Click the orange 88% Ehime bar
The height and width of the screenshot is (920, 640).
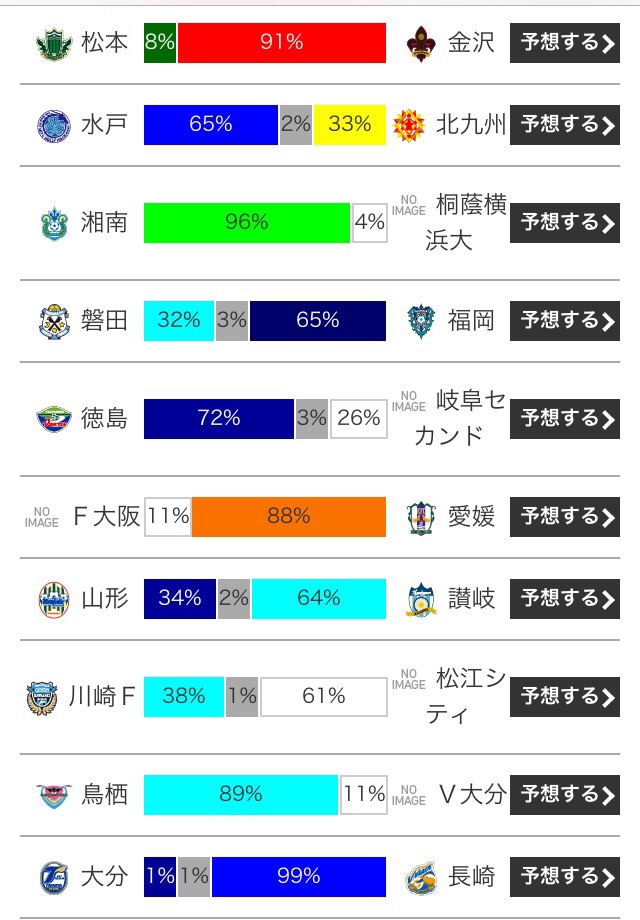289,517
